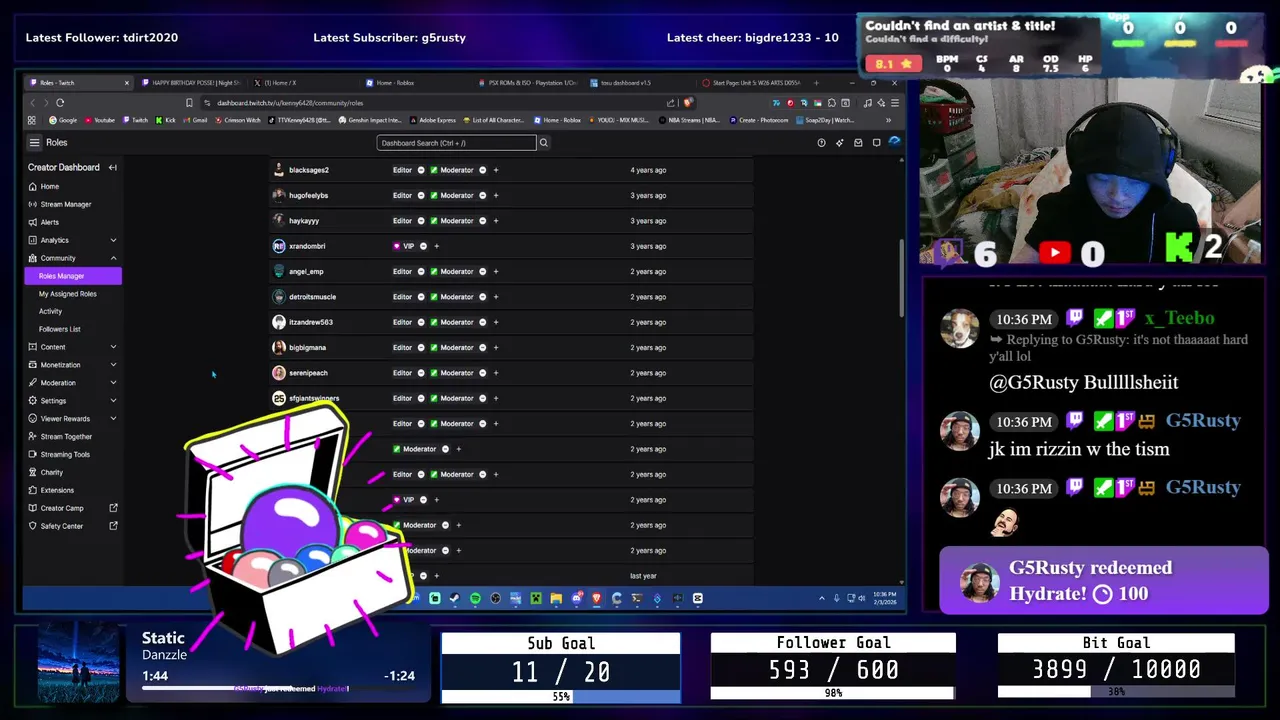Viewport: 1280px width, 720px height.
Task: Open the hamburger menu beside Roles
Action: (x=34, y=143)
